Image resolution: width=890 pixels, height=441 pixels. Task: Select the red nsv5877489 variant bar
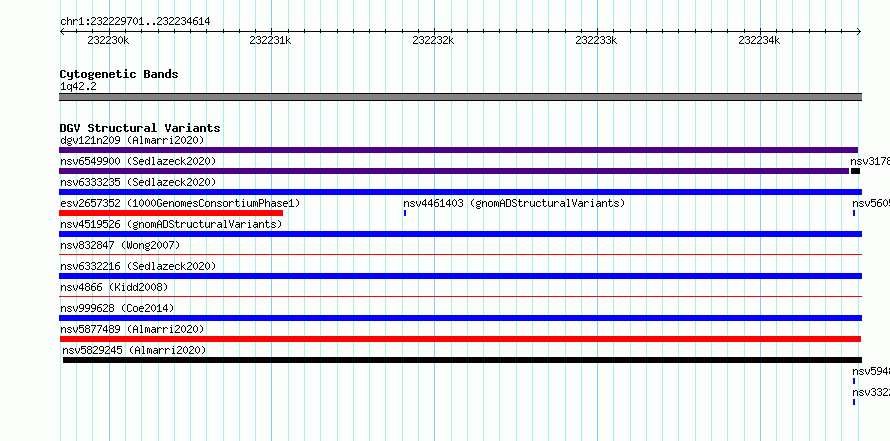point(460,339)
